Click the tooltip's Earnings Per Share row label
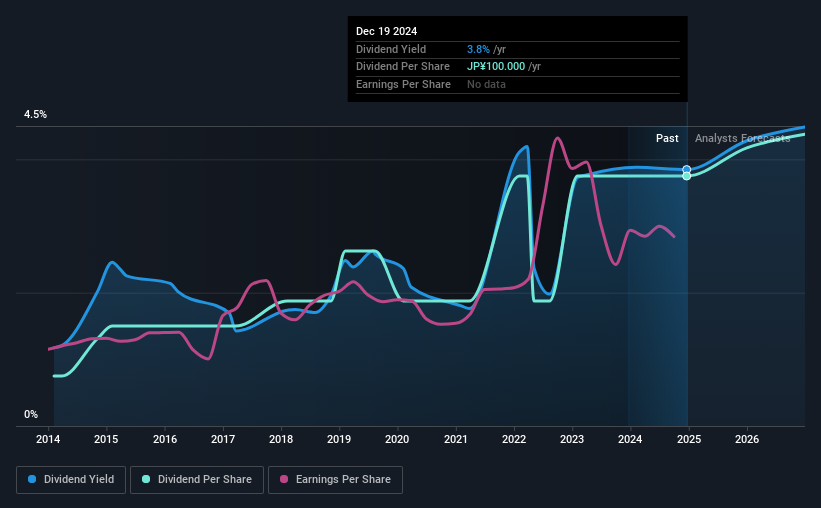 (x=403, y=84)
